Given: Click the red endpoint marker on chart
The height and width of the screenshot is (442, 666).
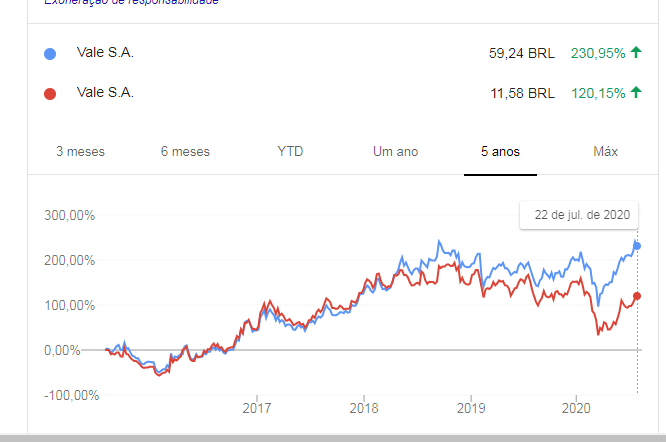Looking at the screenshot, I should coord(637,296).
